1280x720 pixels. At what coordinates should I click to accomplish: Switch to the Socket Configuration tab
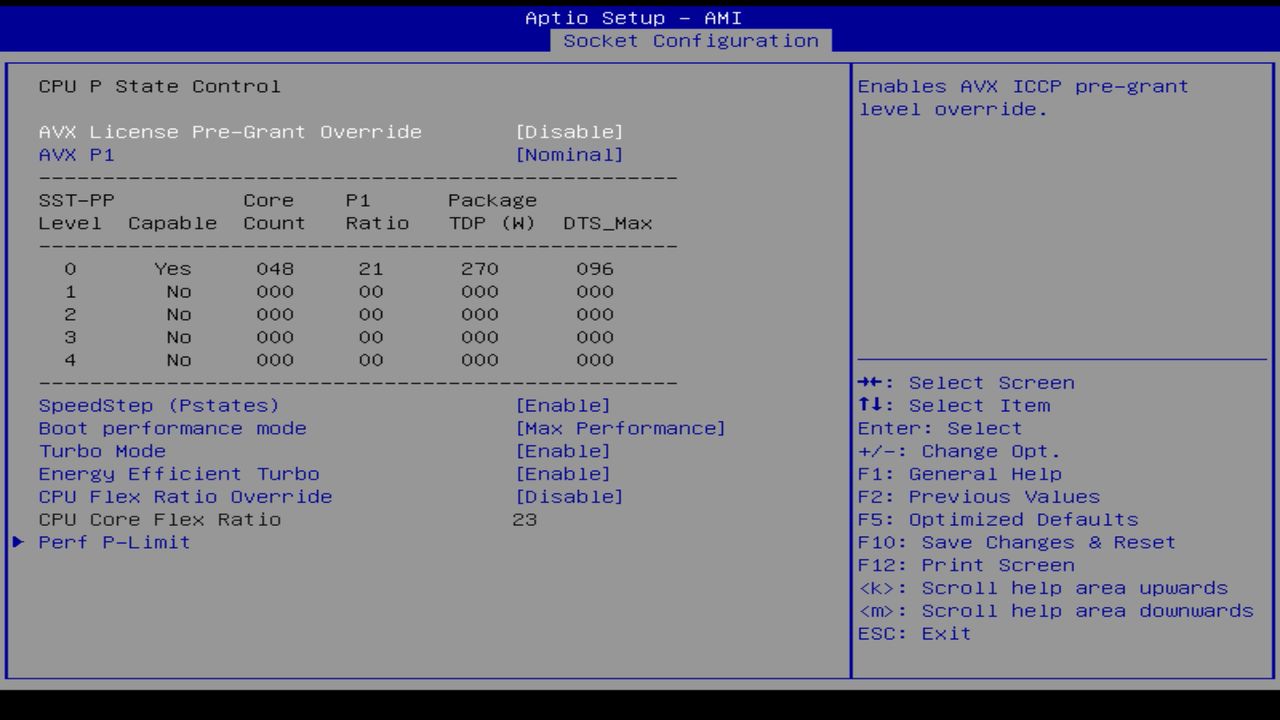pyautogui.click(x=692, y=40)
